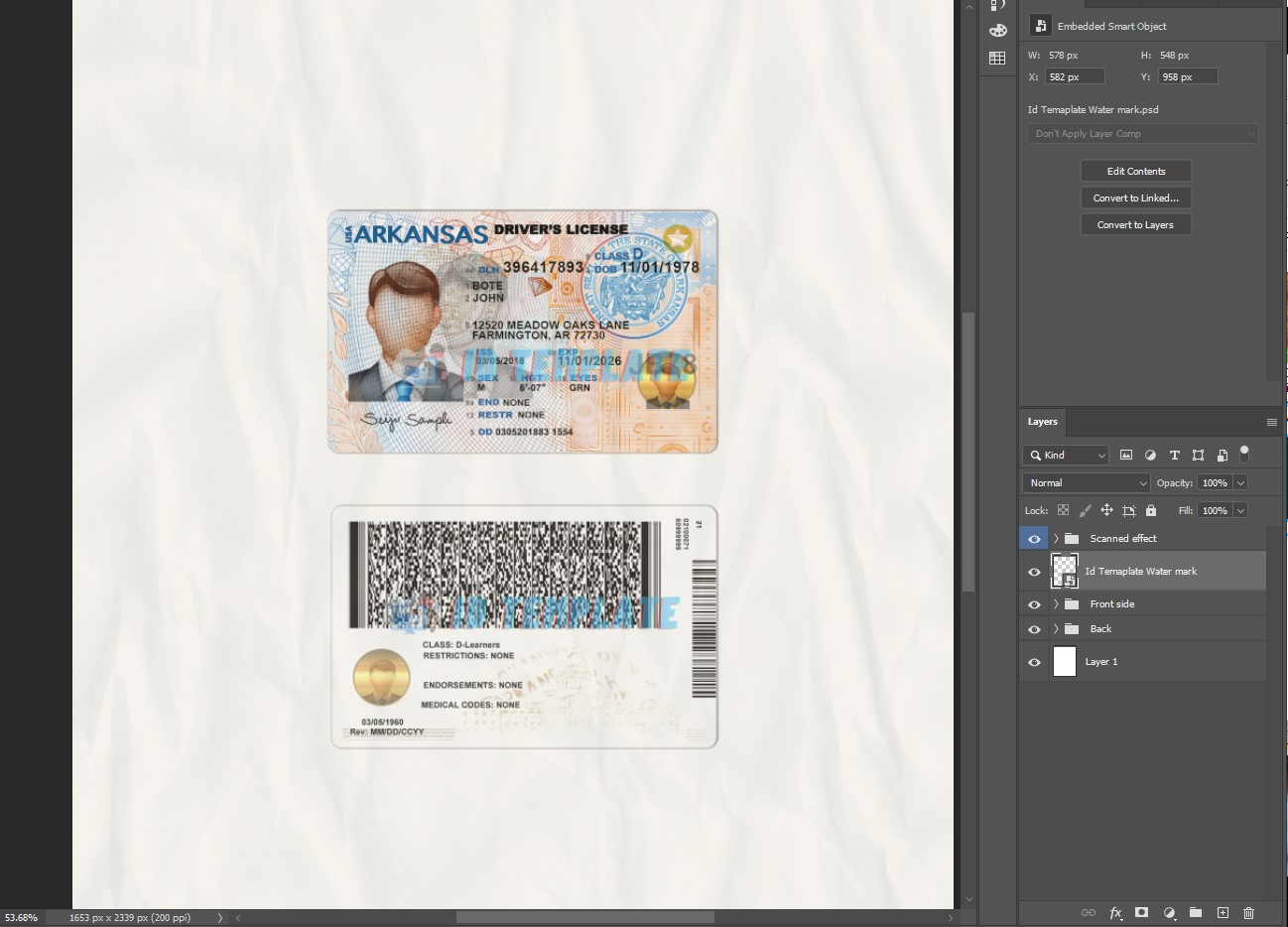Click the canvas scroll up arrow
The image size is (1288, 927).
pos(968,8)
